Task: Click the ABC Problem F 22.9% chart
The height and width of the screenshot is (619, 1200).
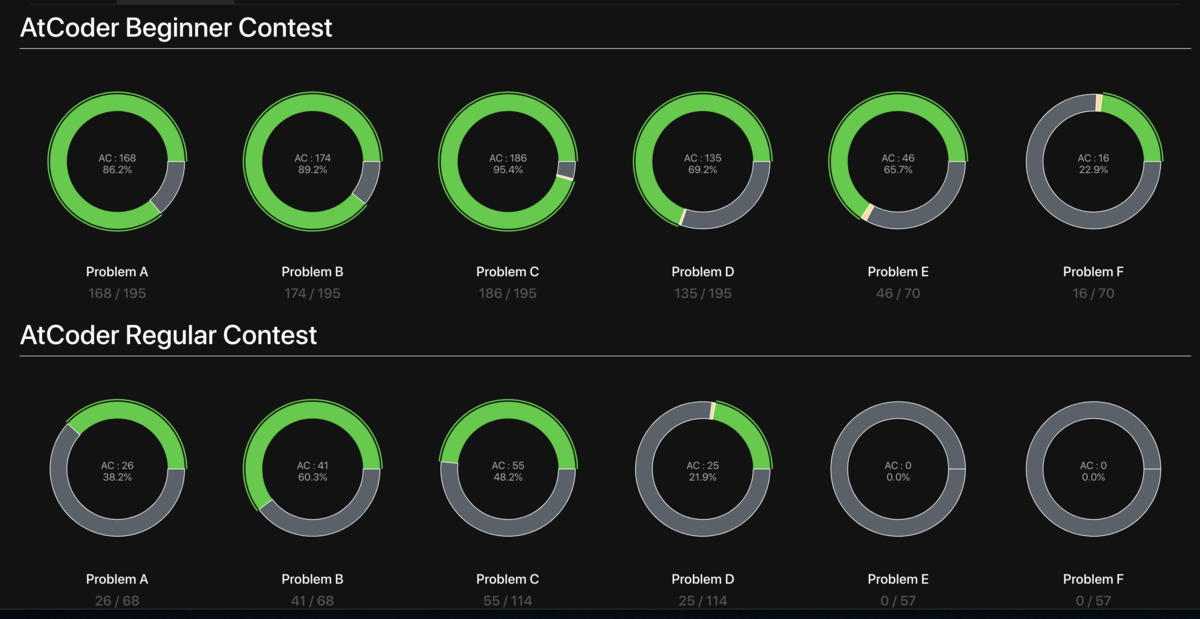Action: click(x=1093, y=162)
